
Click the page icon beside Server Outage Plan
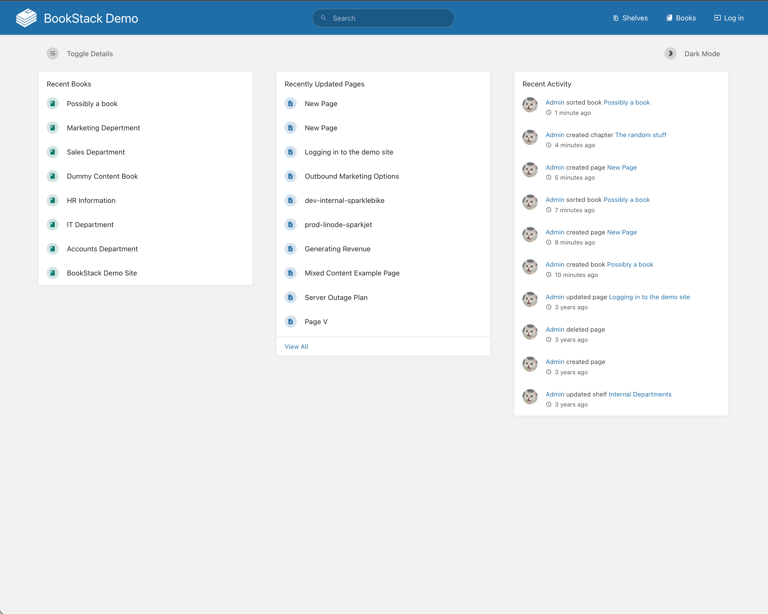click(291, 297)
